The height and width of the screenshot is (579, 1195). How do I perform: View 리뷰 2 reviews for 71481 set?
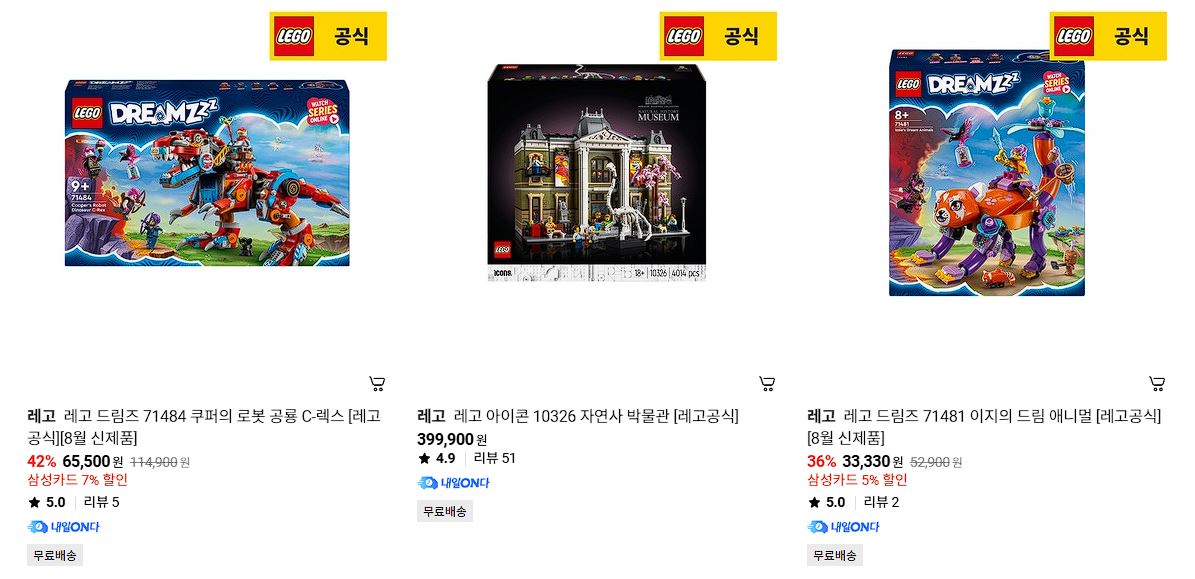(x=881, y=502)
